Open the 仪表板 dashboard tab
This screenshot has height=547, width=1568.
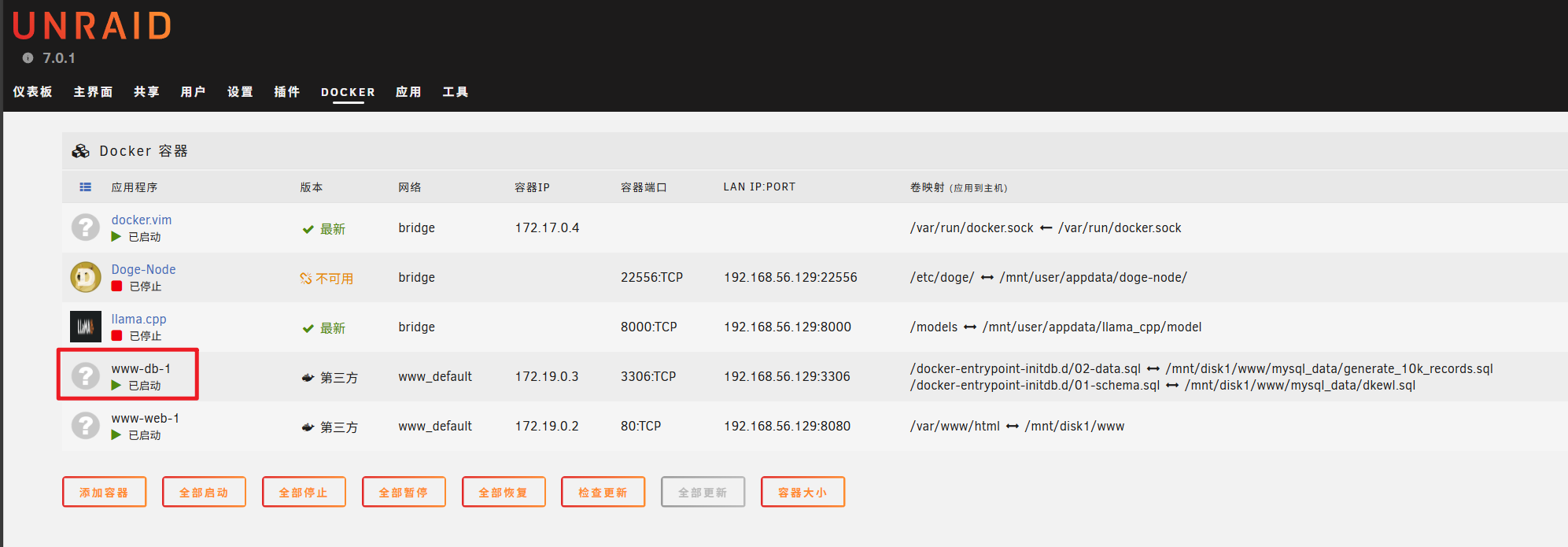[32, 92]
